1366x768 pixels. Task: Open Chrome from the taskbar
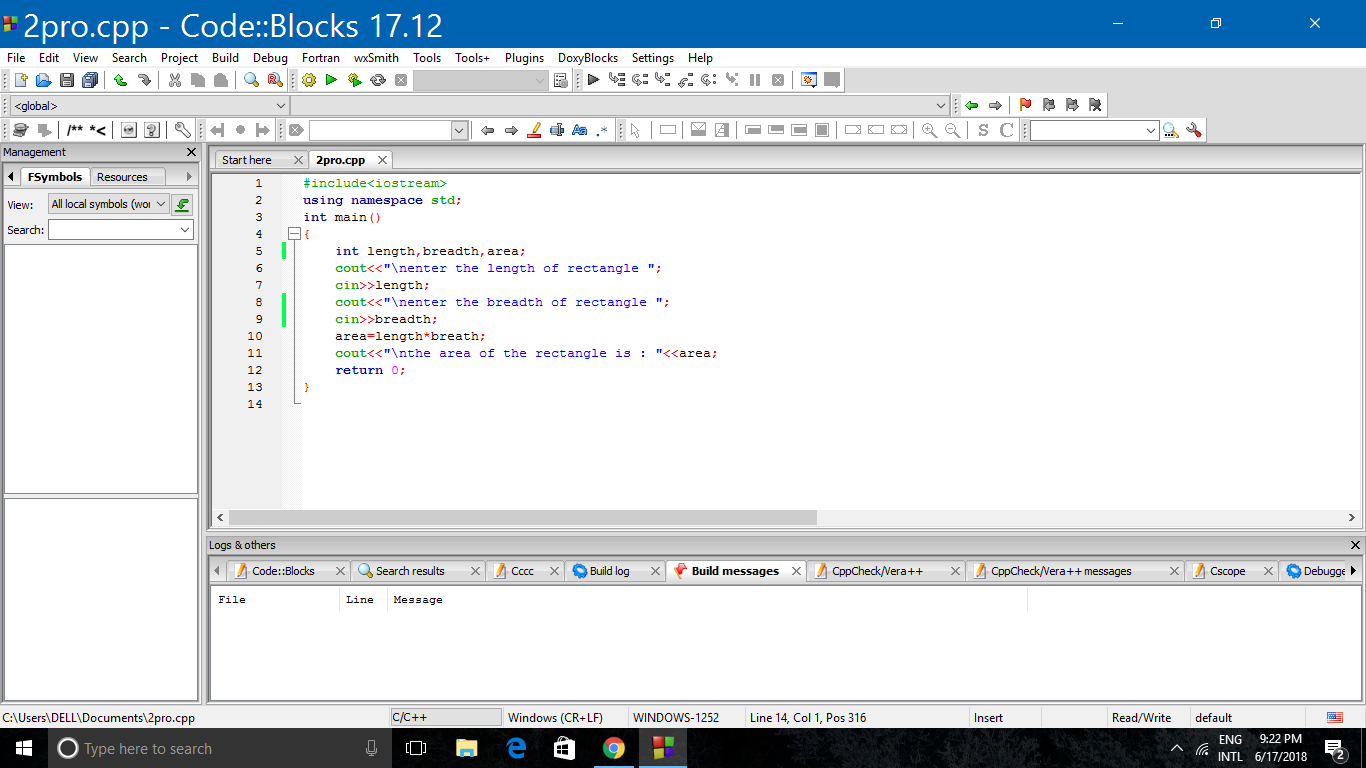[x=614, y=748]
